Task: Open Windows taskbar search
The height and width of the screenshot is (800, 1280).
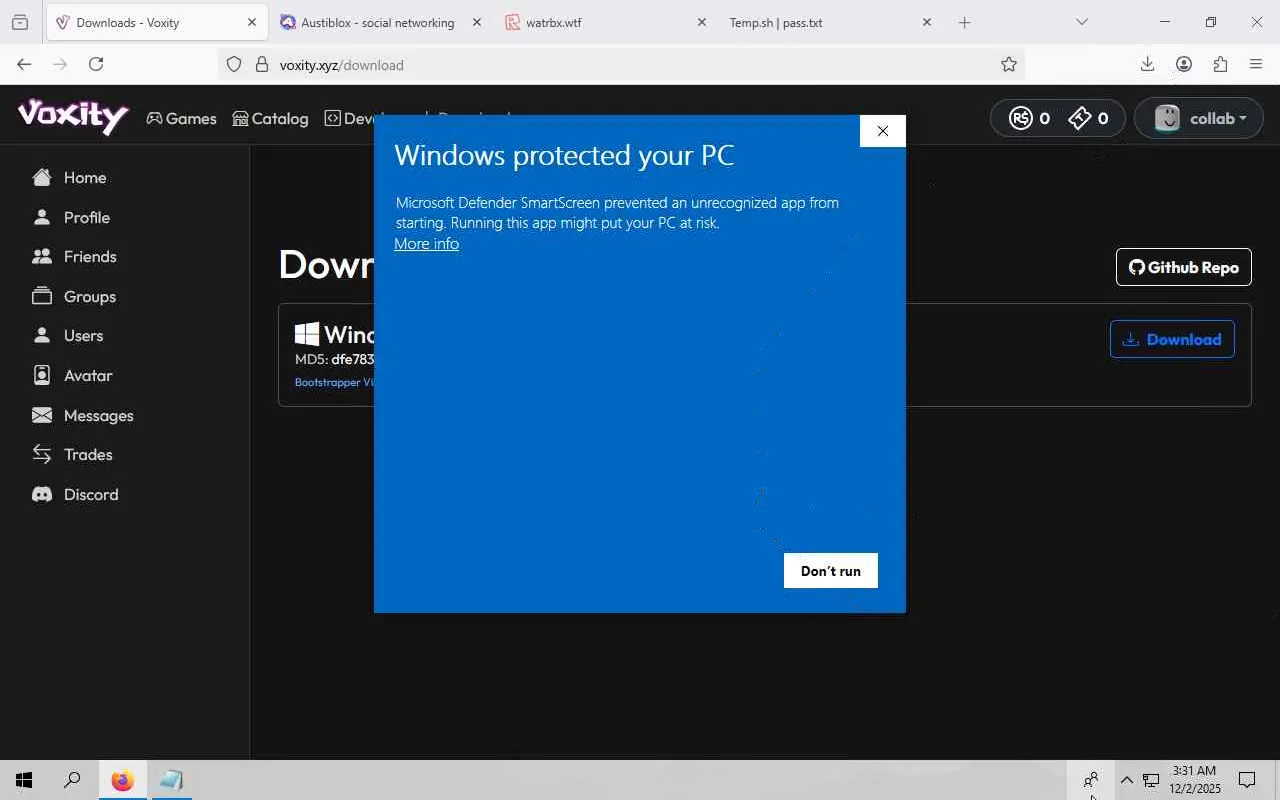Action: pos(72,780)
